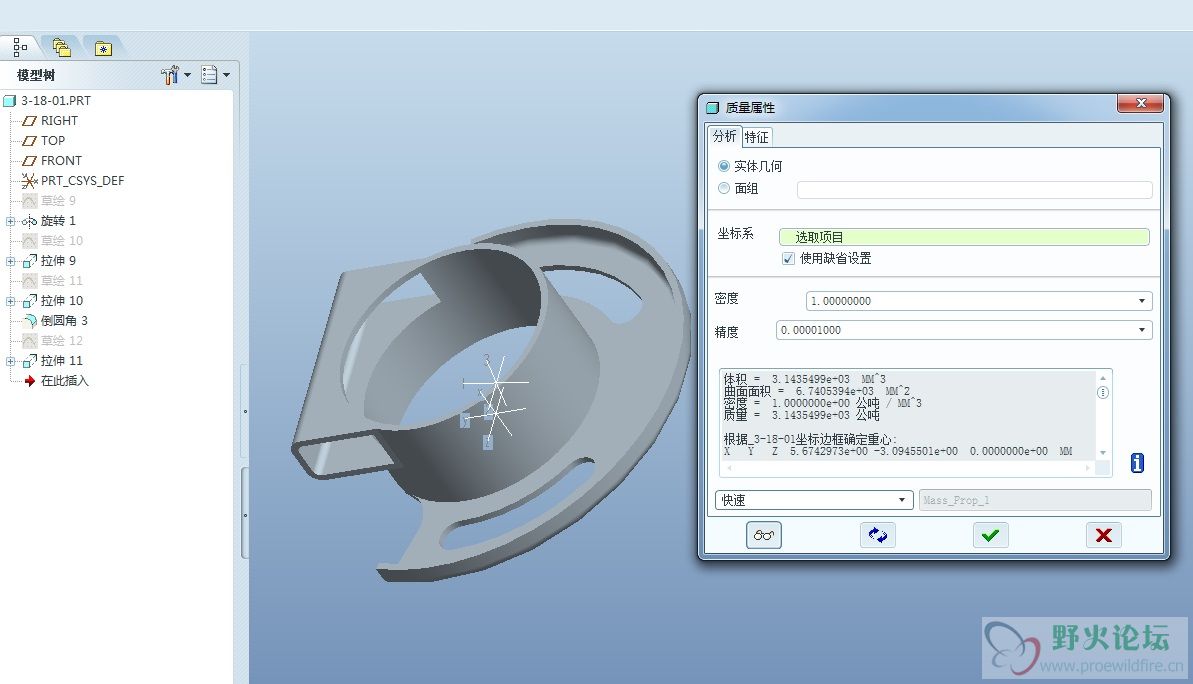Select PRT_CSYS_DEF coordinate system
Screen dimensions: 1193x684
pos(82,180)
